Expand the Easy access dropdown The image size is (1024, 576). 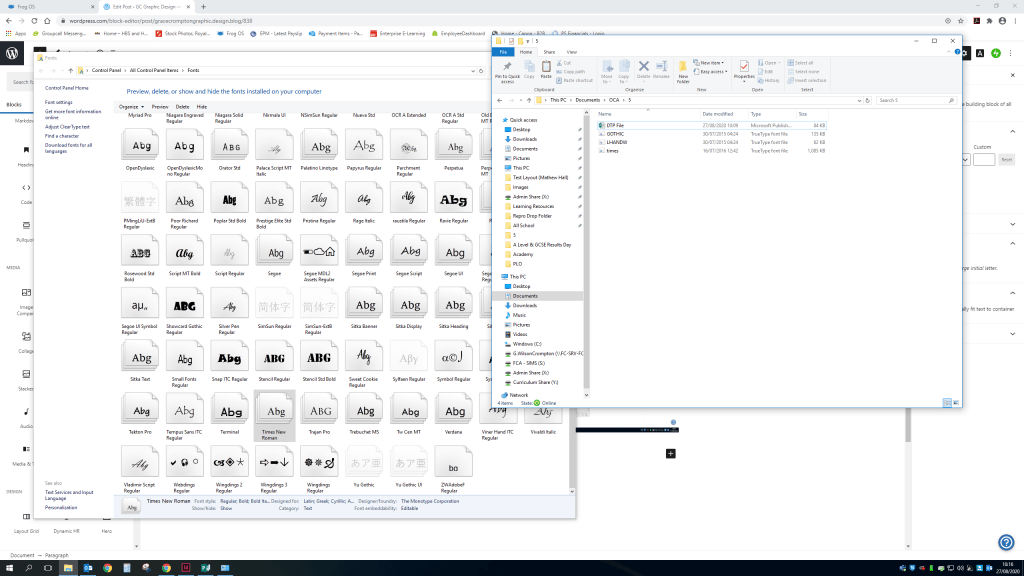tap(712, 72)
